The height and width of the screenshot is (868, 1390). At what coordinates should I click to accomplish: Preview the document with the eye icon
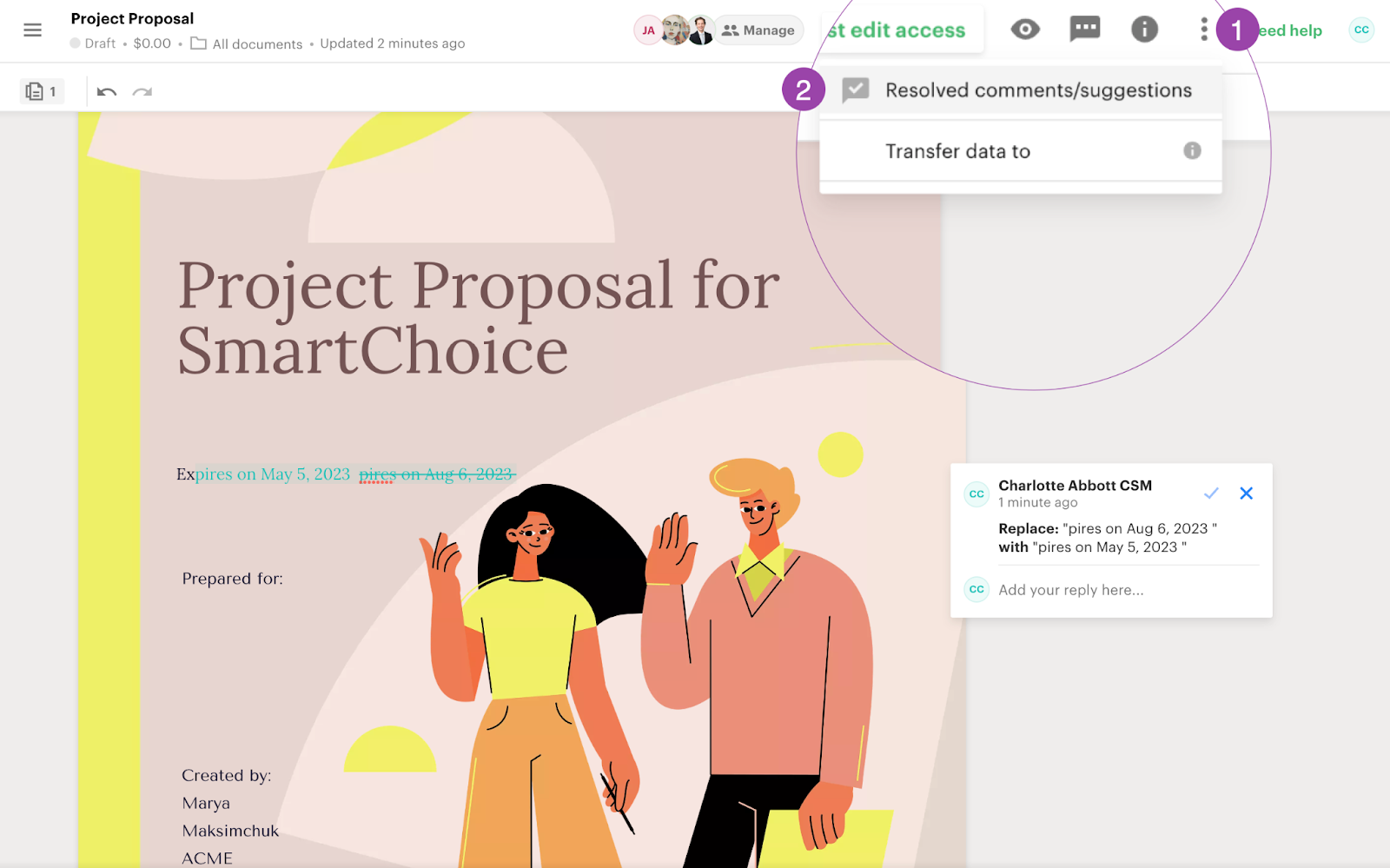click(1025, 30)
